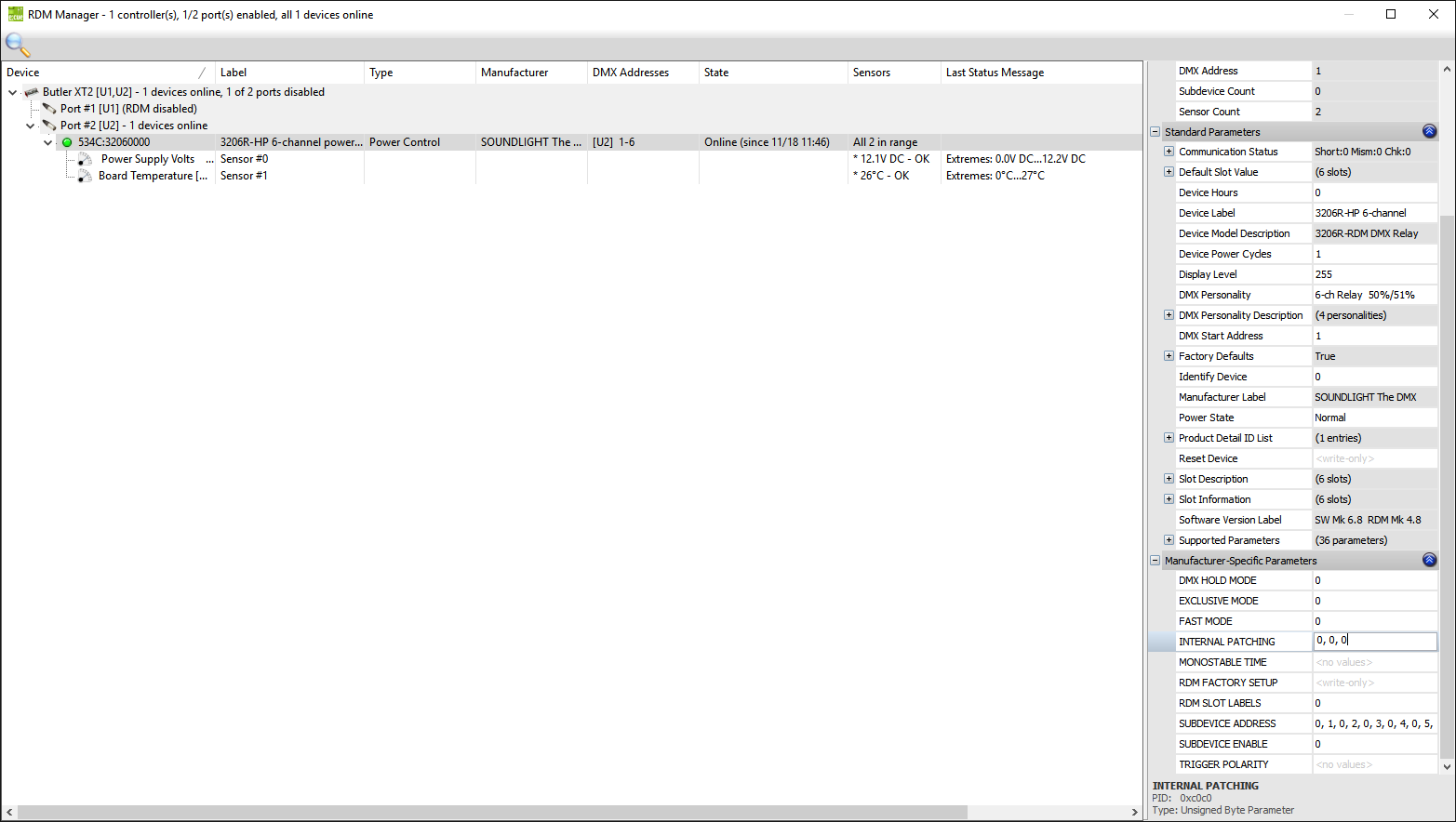Collapse the Butler XT2 tree node
This screenshot has width=1456, height=822.
[13, 92]
